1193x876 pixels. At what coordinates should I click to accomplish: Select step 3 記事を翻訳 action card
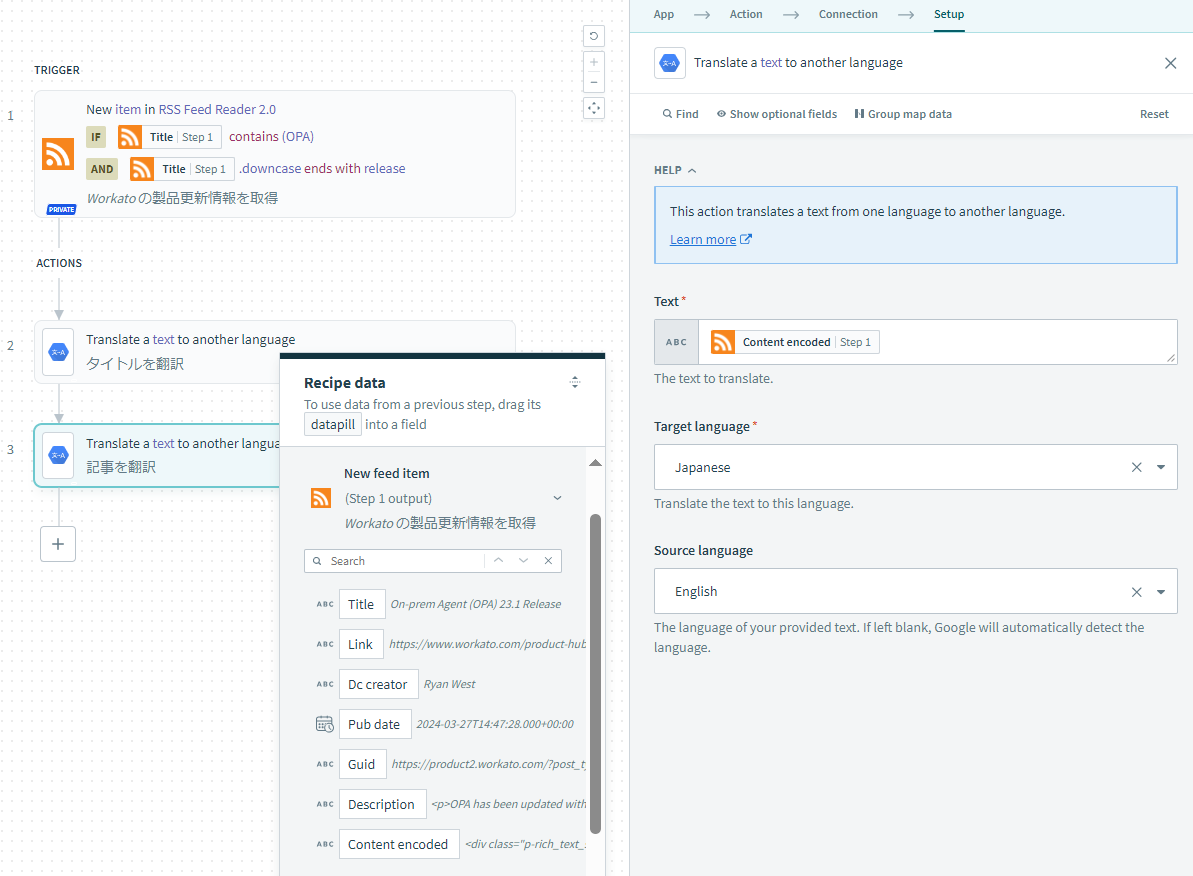pyautogui.click(x=157, y=455)
